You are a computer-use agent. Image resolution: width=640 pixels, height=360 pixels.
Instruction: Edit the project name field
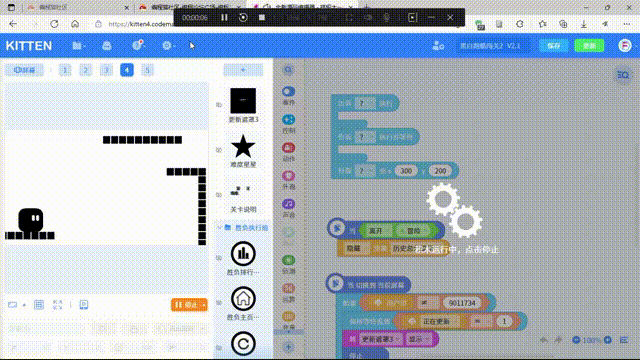coord(493,46)
